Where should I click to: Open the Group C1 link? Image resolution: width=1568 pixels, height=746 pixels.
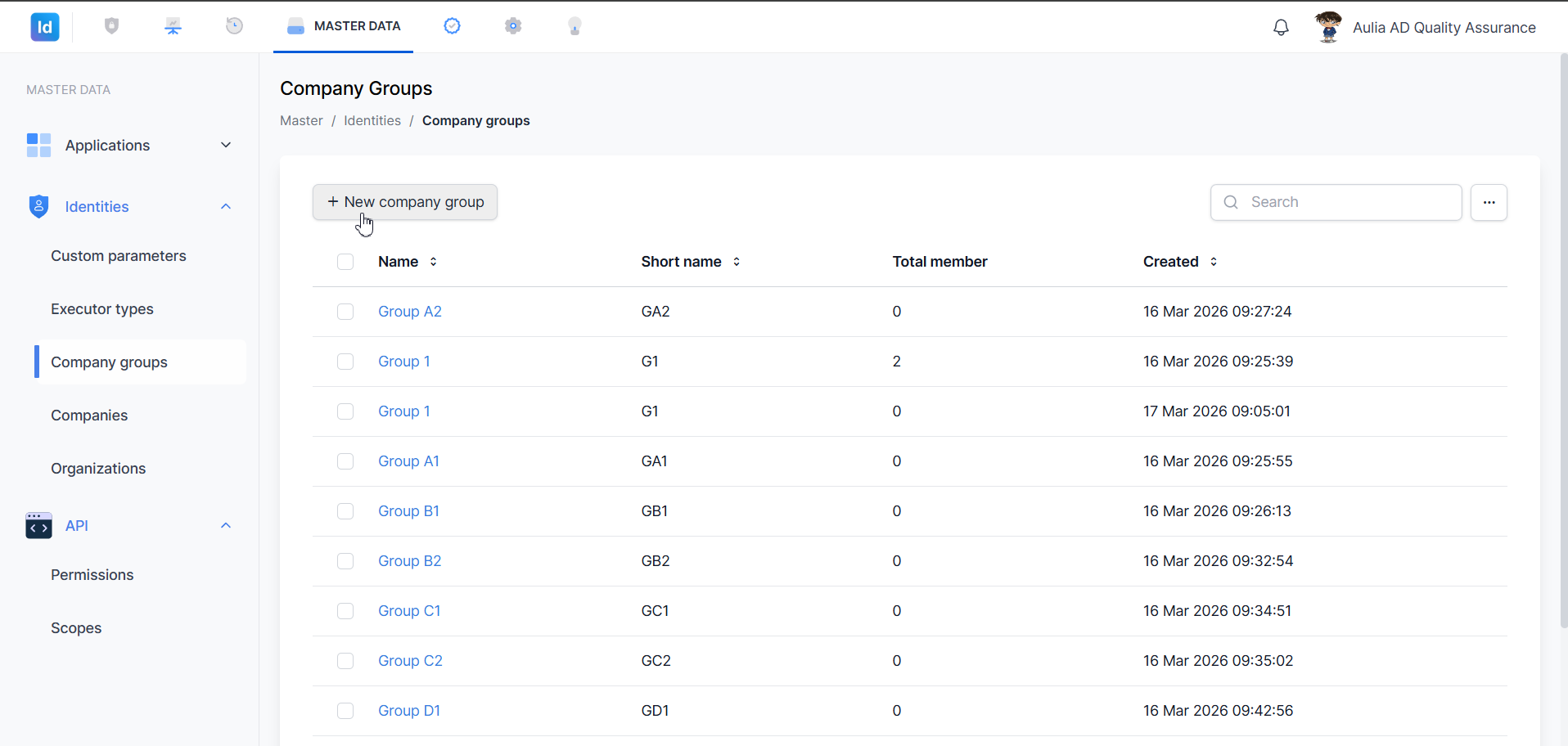[409, 611]
